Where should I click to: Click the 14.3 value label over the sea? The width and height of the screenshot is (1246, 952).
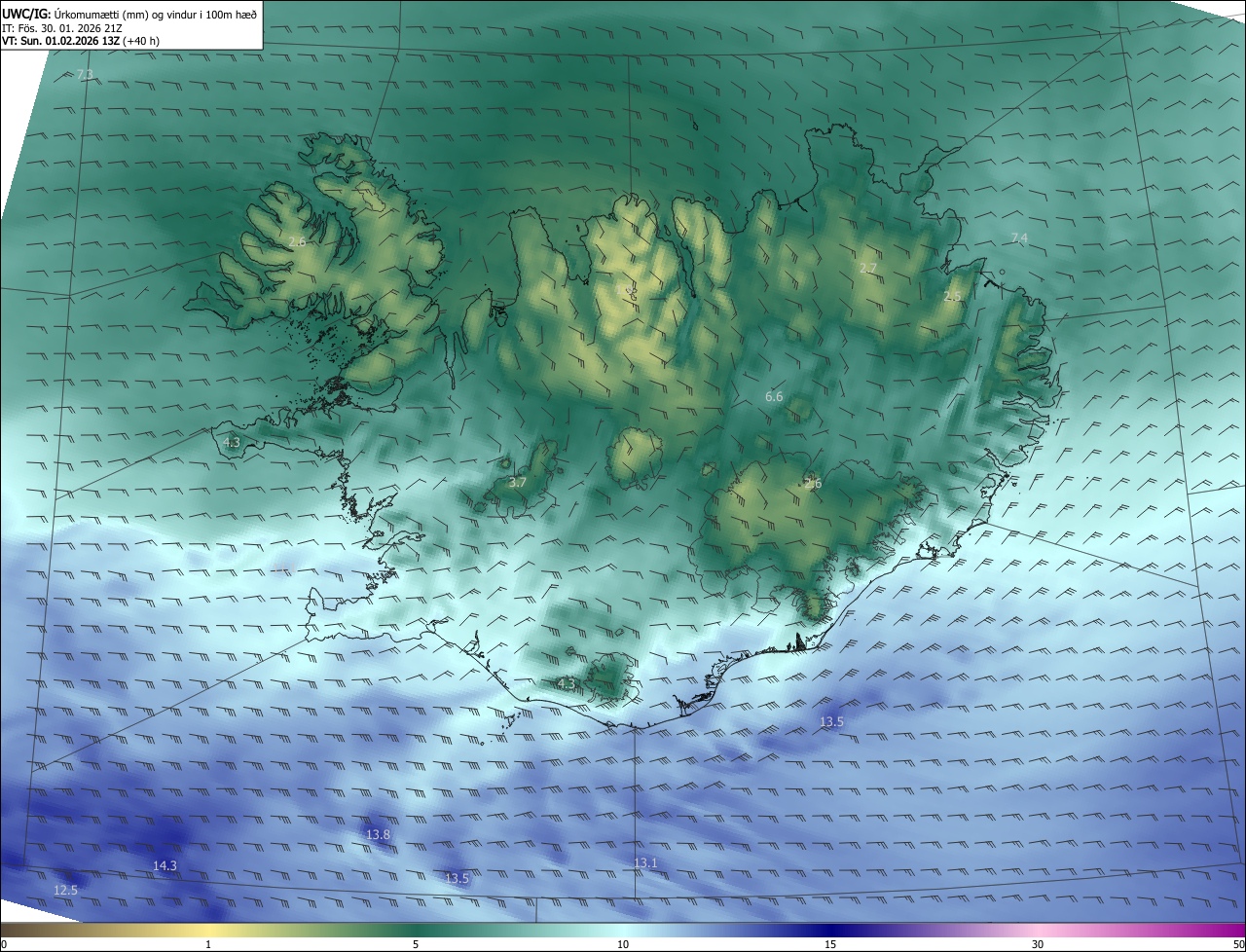(165, 865)
